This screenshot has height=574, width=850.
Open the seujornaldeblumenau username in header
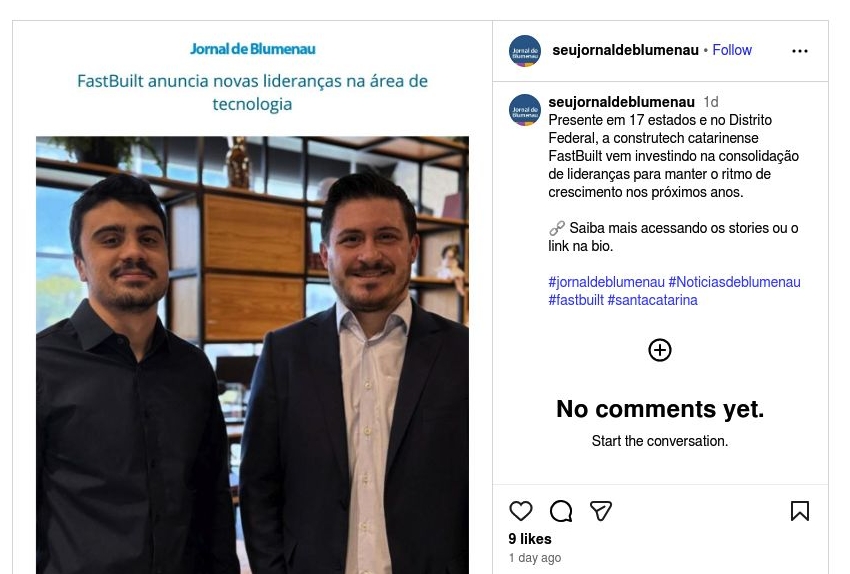pyautogui.click(x=625, y=50)
